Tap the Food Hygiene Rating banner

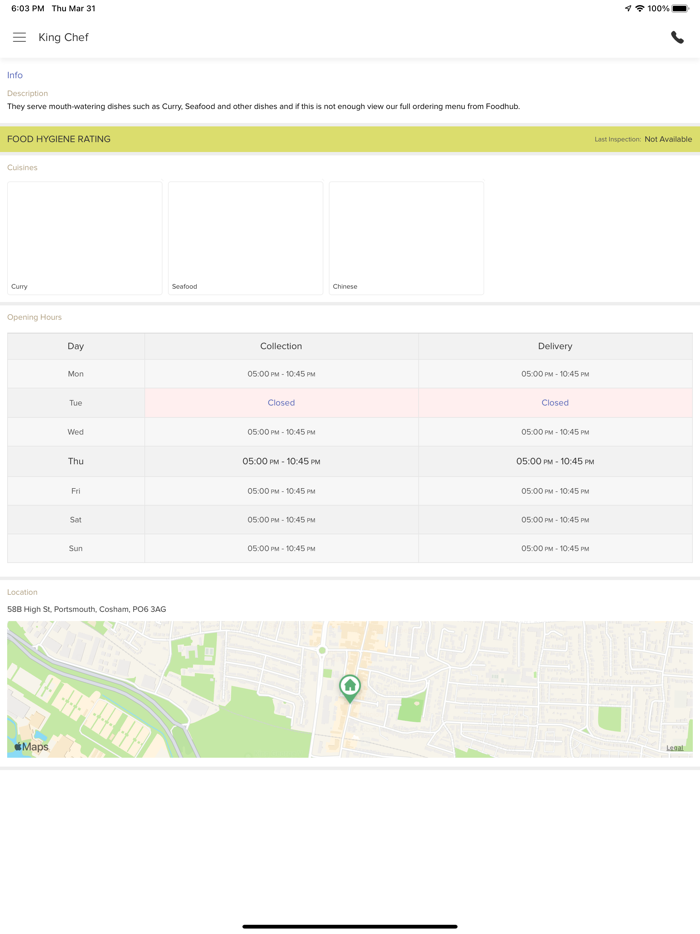click(350, 139)
